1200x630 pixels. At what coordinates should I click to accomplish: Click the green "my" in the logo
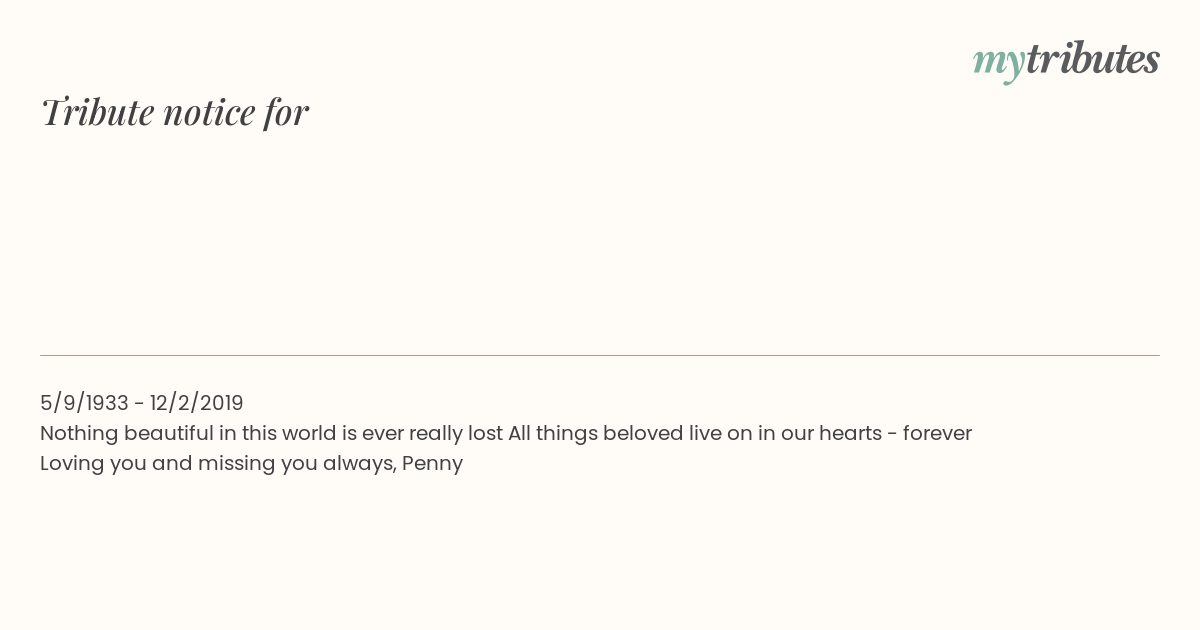click(x=998, y=61)
